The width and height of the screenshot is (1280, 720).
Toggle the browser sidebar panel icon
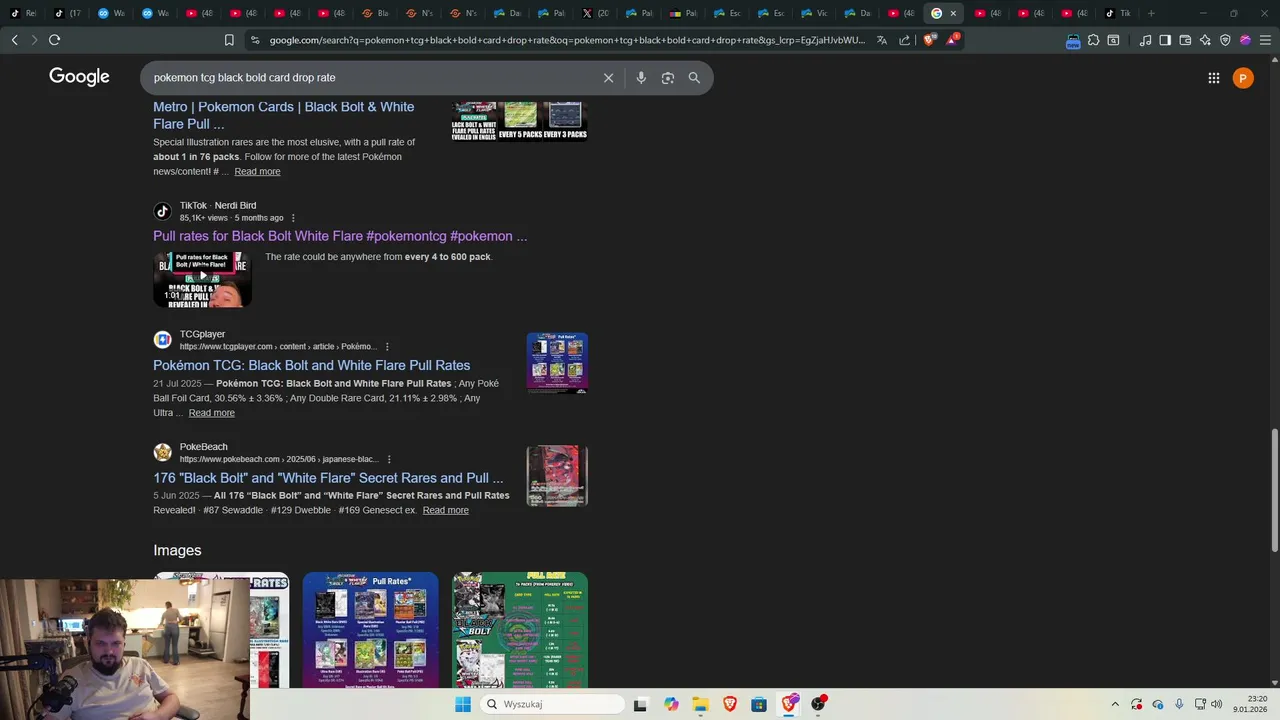[x=1165, y=40]
